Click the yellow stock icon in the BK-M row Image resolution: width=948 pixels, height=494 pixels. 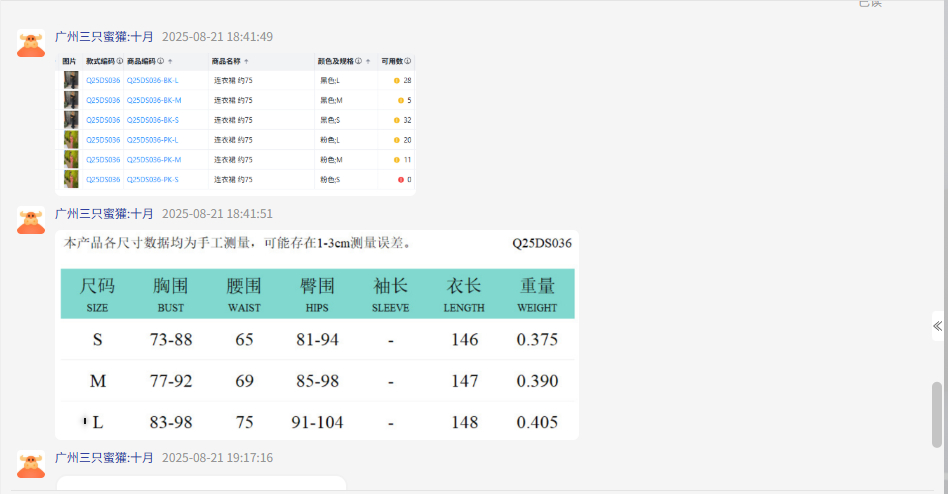pyautogui.click(x=401, y=100)
